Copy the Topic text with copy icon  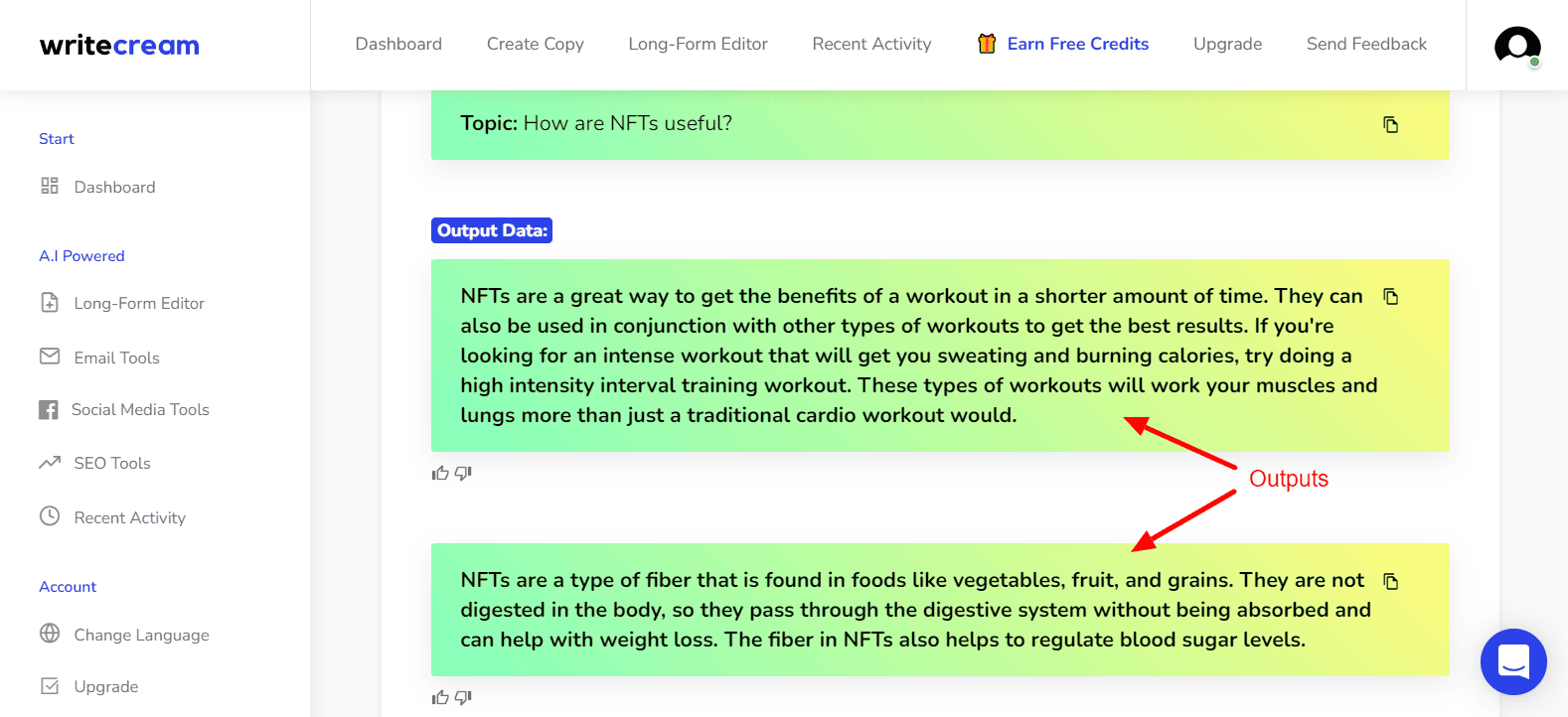coord(1391,124)
